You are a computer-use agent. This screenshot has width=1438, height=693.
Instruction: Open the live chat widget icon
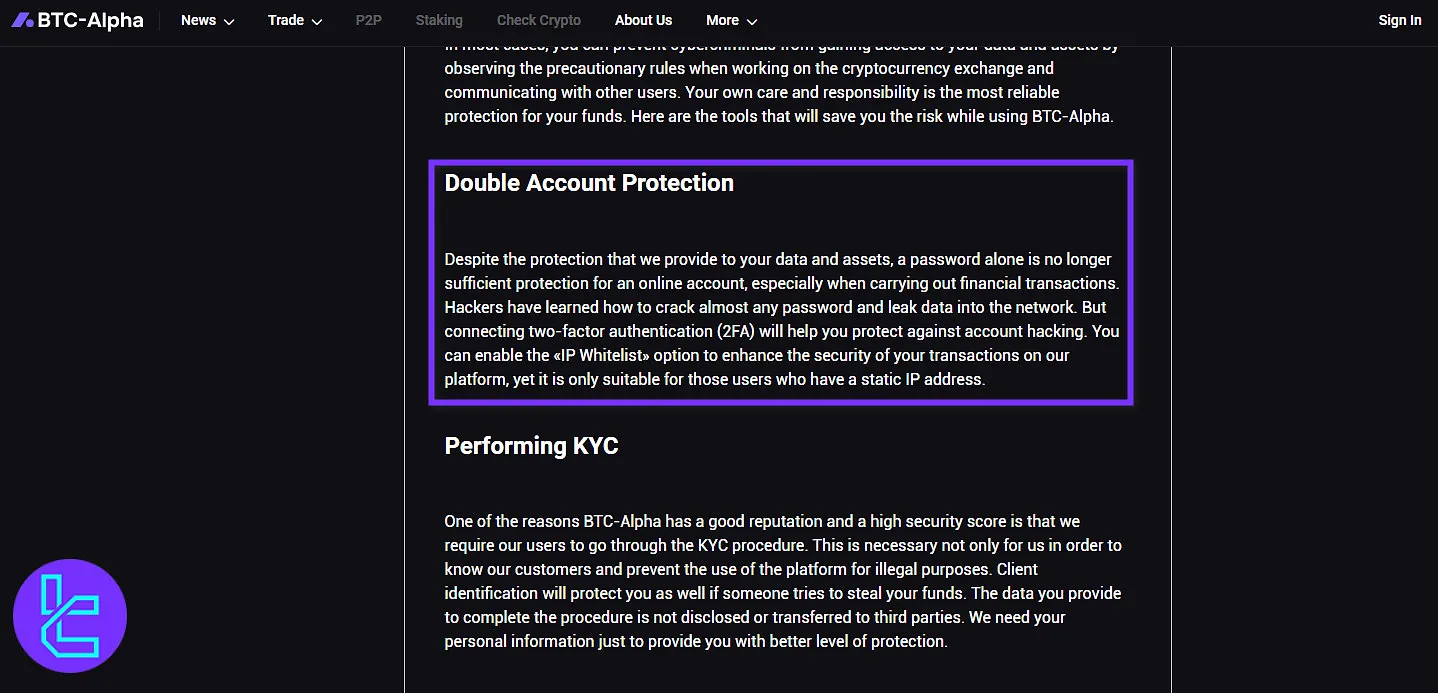pos(69,616)
